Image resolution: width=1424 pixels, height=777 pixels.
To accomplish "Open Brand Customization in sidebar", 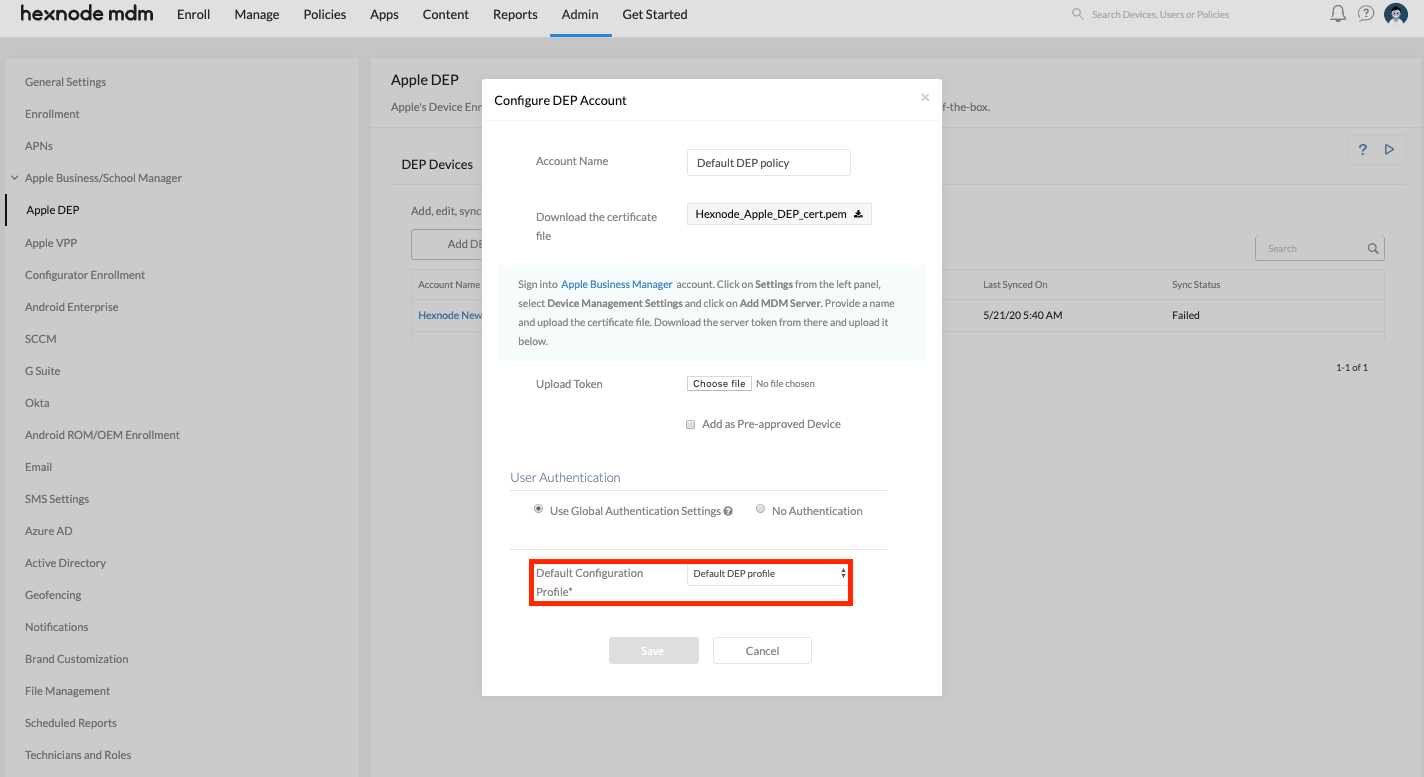I will (77, 659).
